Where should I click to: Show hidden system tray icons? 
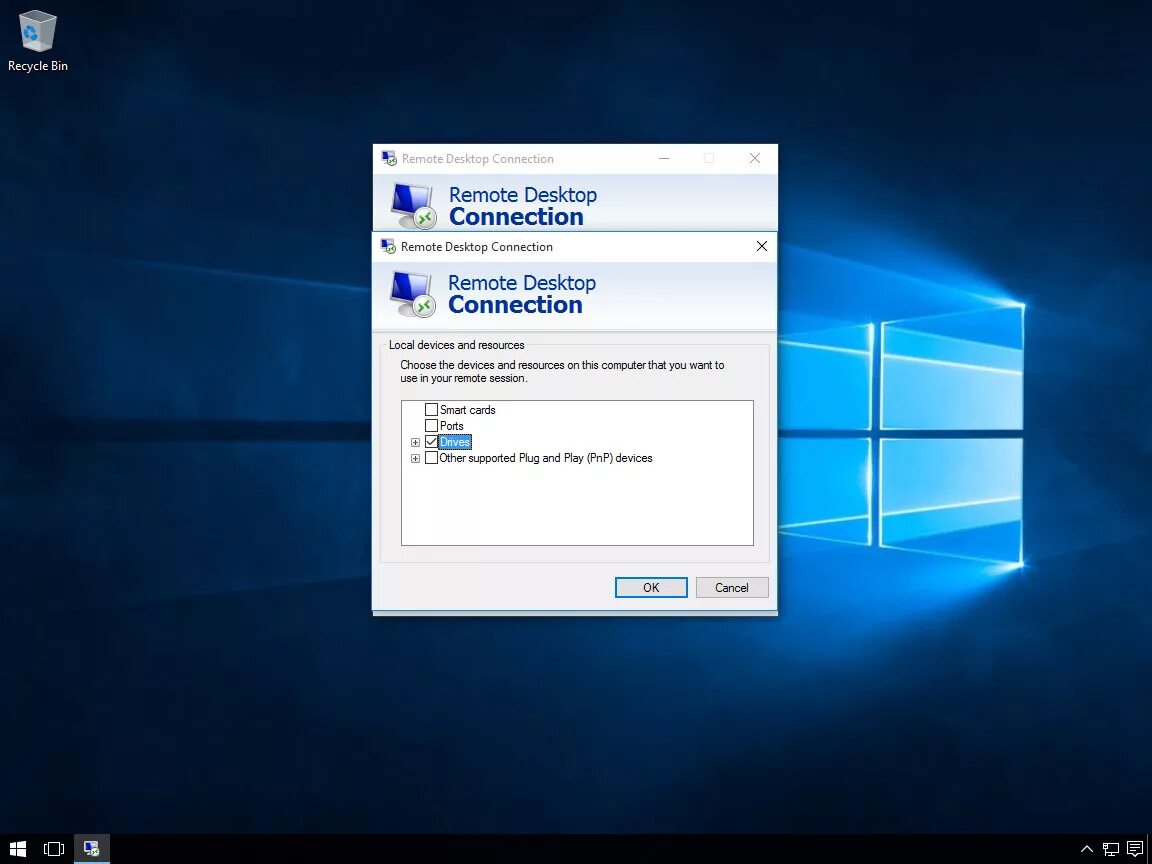(1087, 849)
